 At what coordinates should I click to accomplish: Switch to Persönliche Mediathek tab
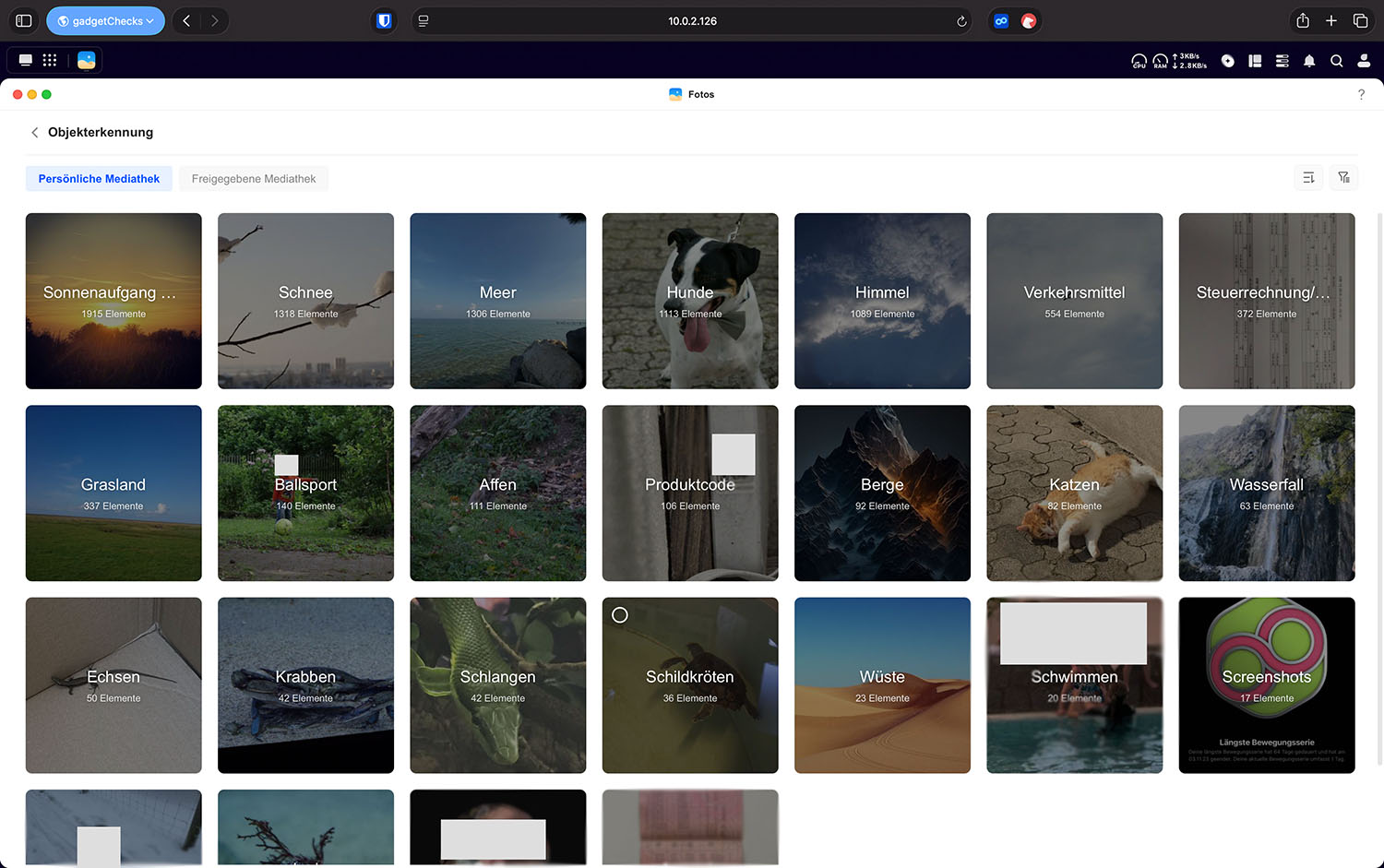click(x=99, y=179)
